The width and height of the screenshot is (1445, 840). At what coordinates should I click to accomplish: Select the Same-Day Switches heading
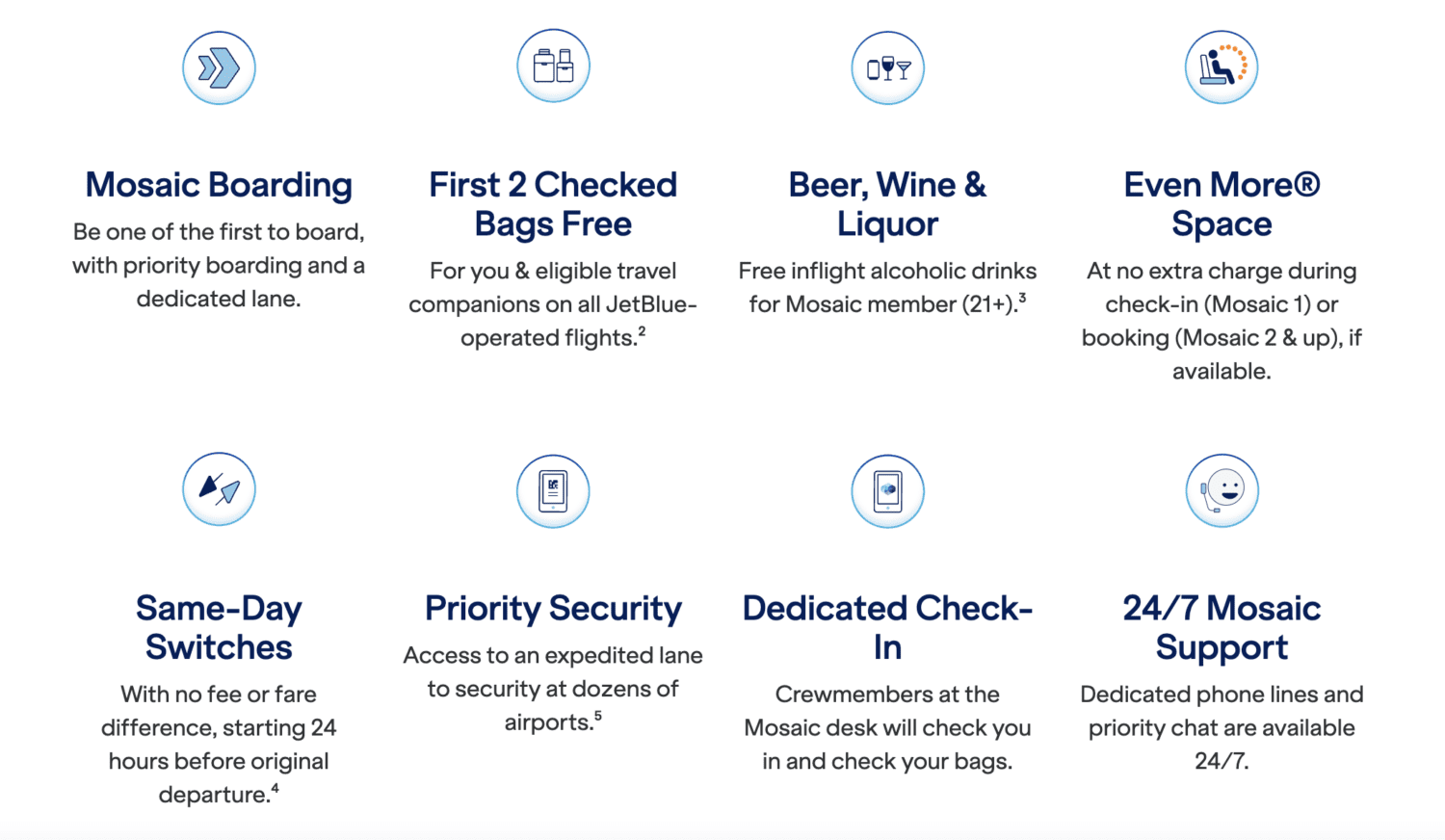coord(219,627)
